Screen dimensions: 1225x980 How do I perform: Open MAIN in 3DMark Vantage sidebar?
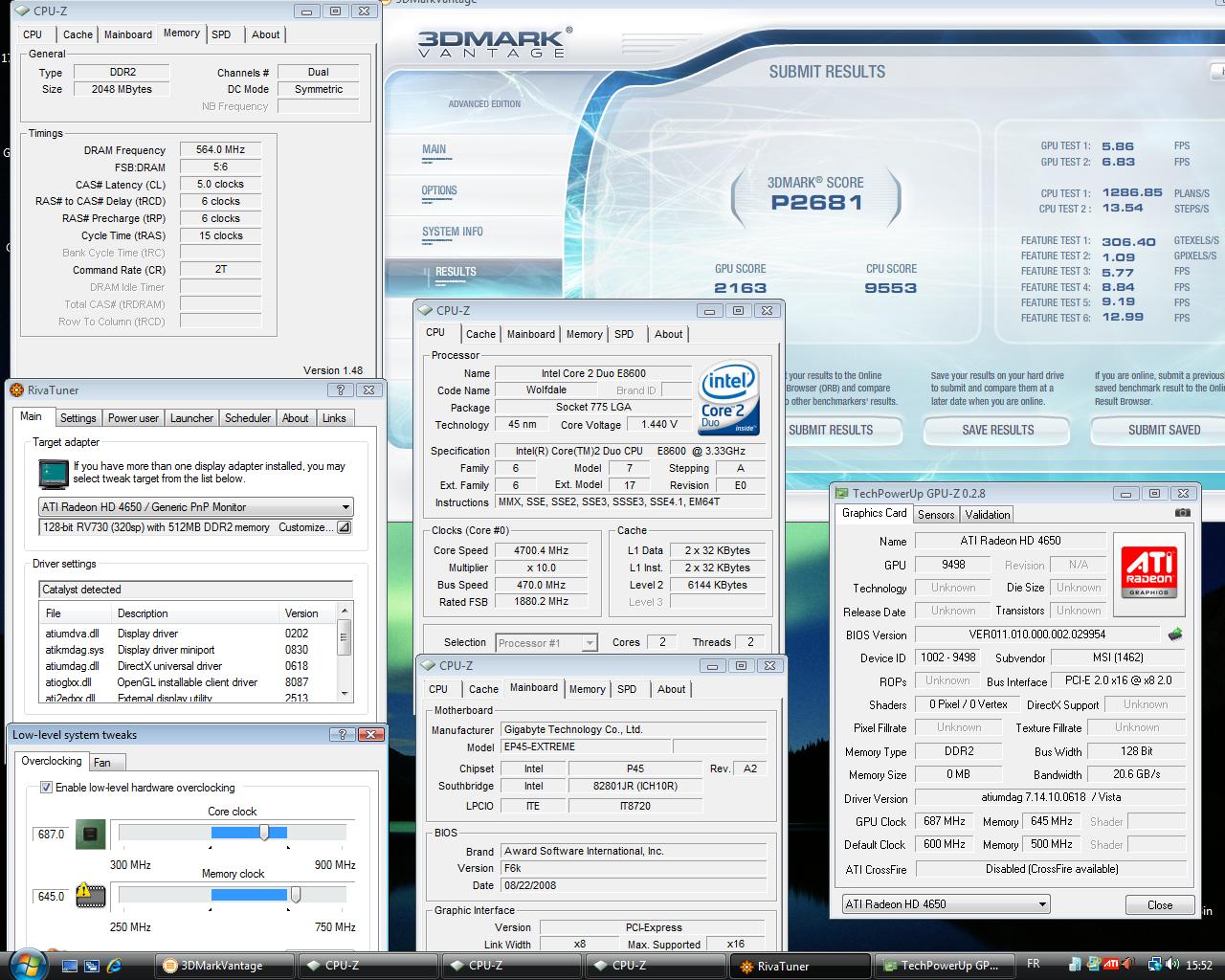pyautogui.click(x=434, y=149)
